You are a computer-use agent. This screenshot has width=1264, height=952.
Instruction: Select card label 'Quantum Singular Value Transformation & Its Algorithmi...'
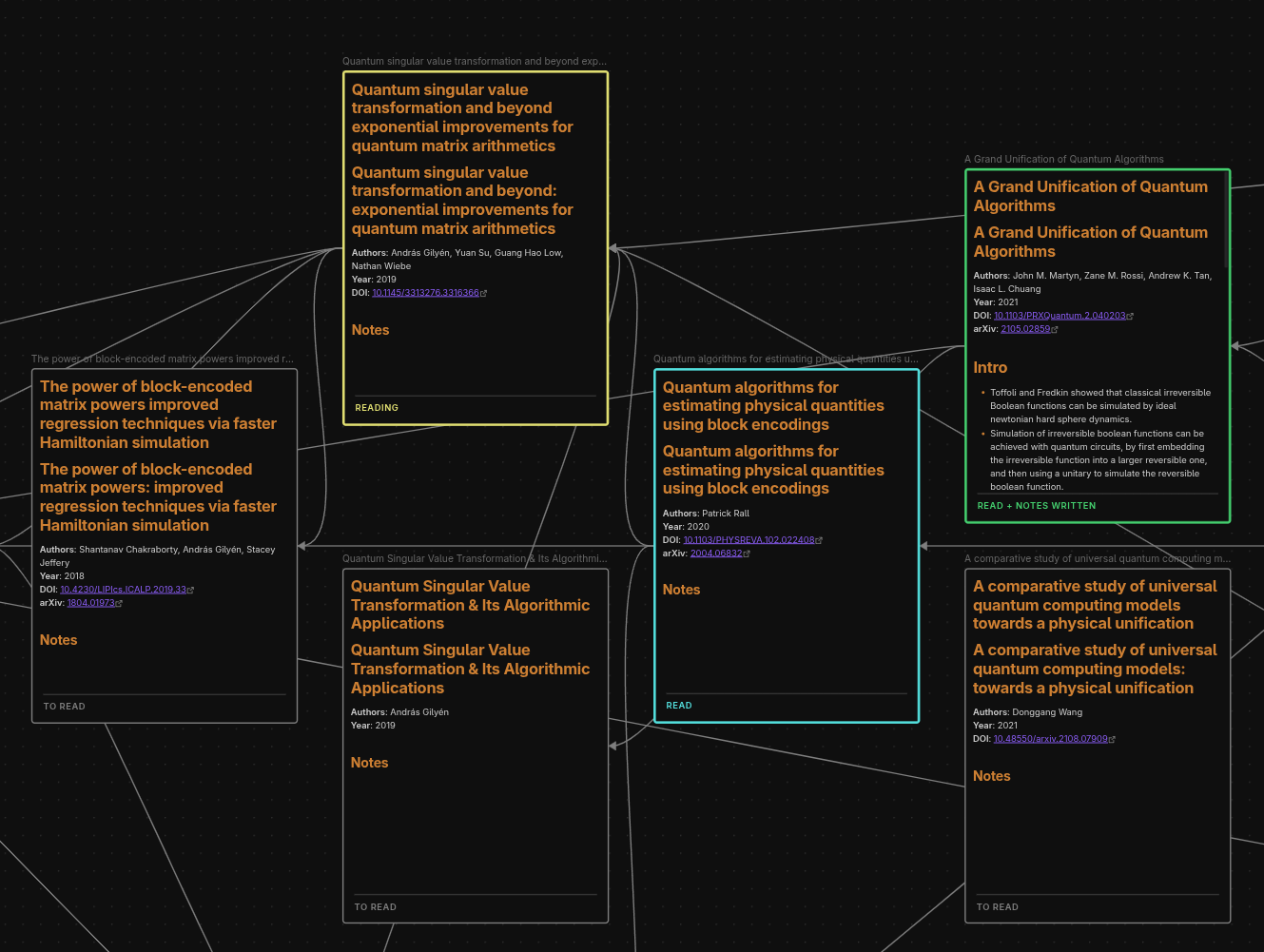click(475, 559)
